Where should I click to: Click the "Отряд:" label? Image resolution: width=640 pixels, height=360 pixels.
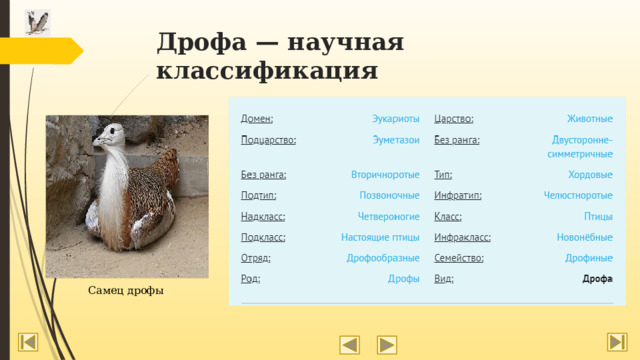[256, 258]
